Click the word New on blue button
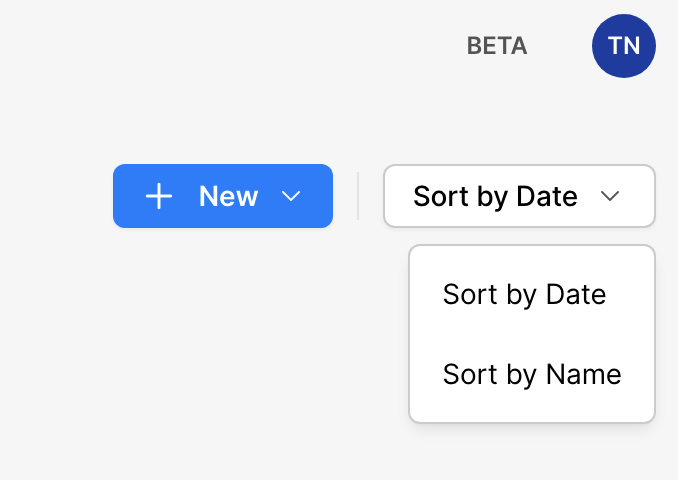This screenshot has width=678, height=480. pyautogui.click(x=228, y=196)
